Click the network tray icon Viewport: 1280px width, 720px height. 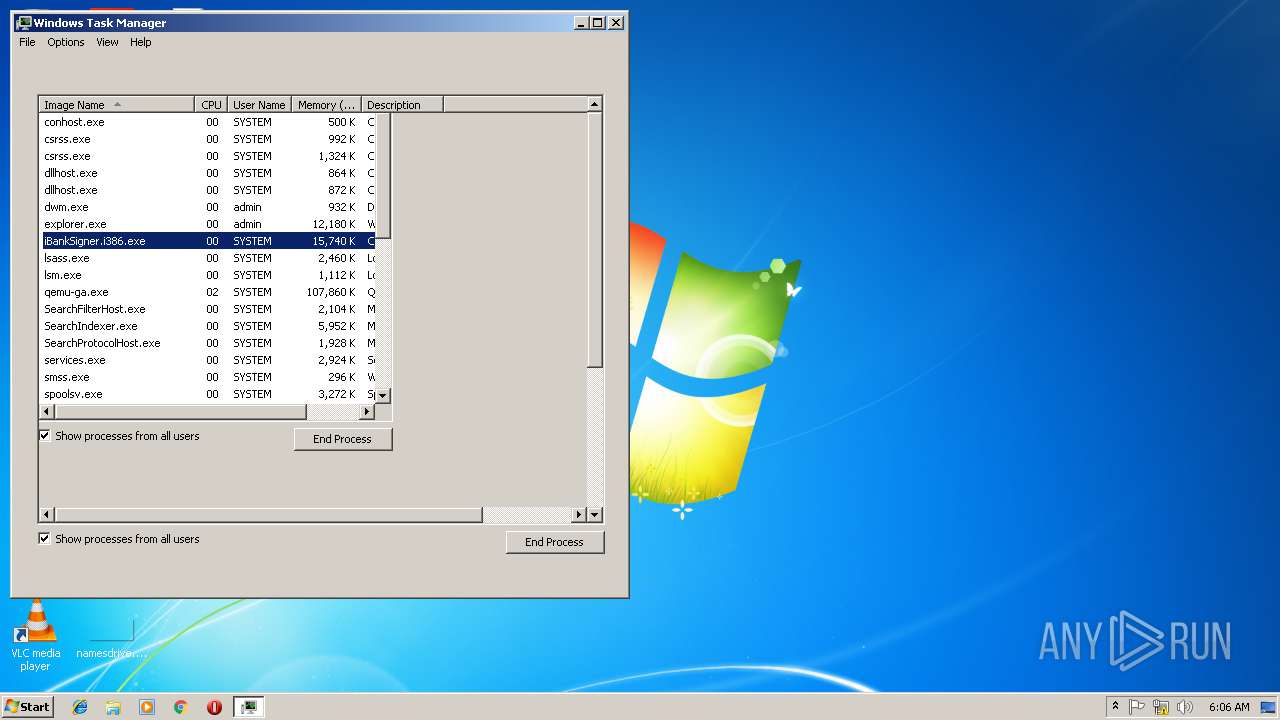(1161, 706)
